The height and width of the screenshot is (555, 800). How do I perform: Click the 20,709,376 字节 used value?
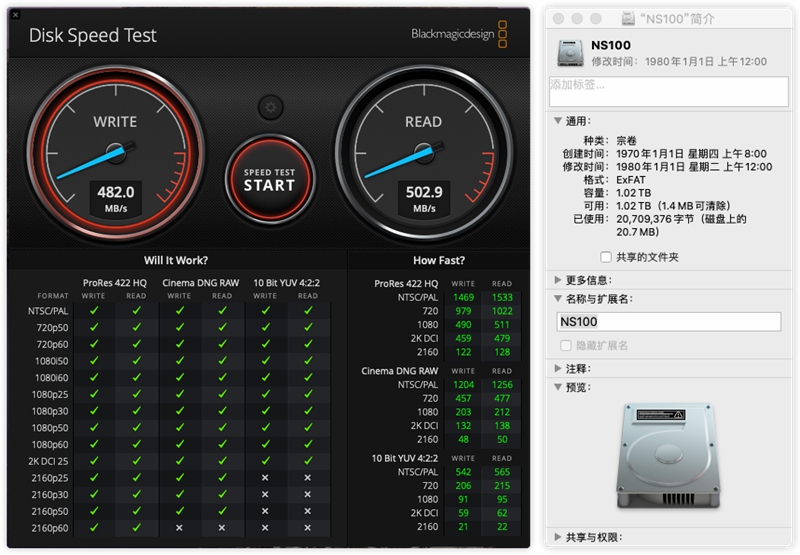[x=655, y=219]
